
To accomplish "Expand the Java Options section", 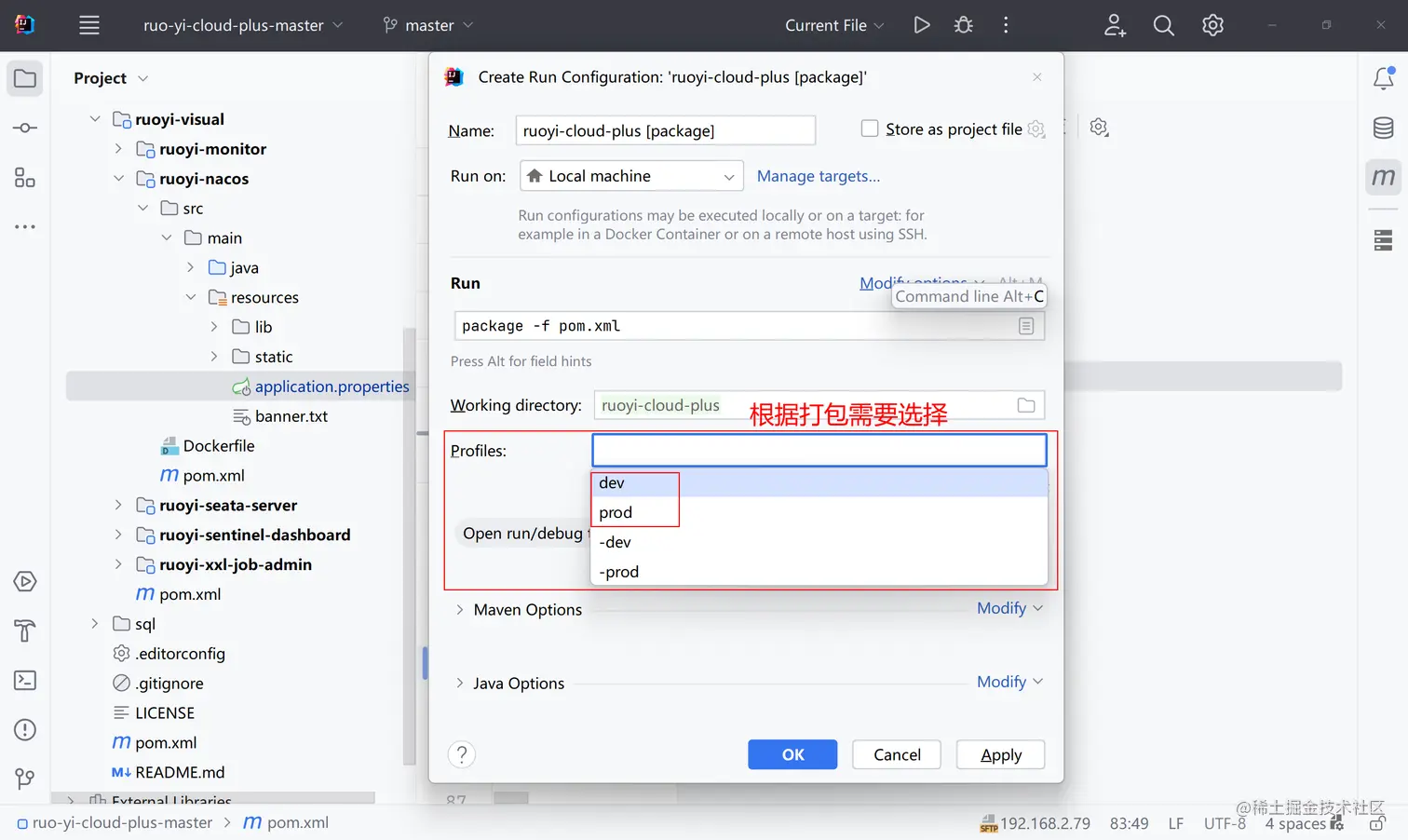I will (x=460, y=683).
